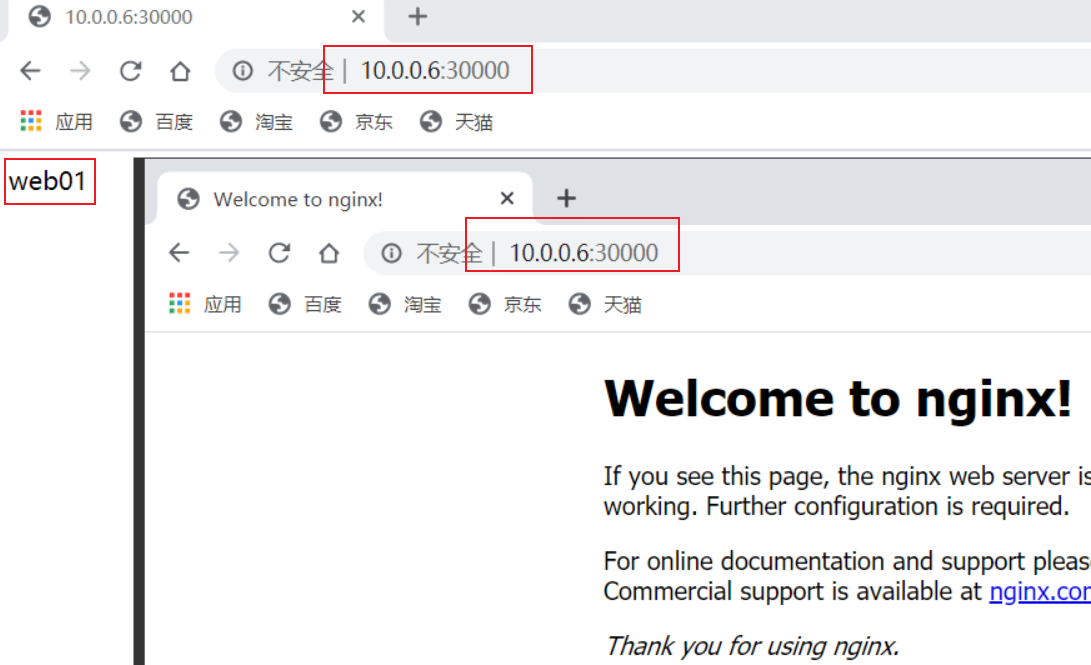Click the back arrow in the nginx browser window

(179, 253)
